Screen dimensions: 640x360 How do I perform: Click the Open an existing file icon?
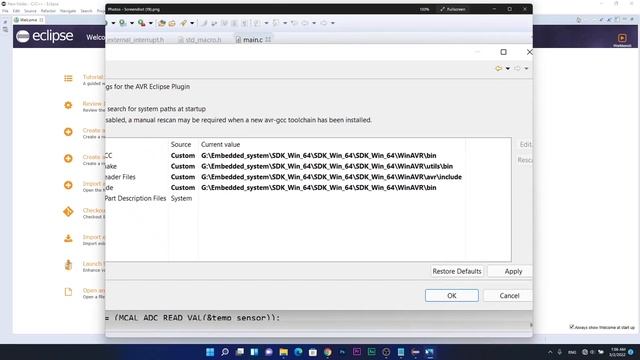click(x=68, y=292)
